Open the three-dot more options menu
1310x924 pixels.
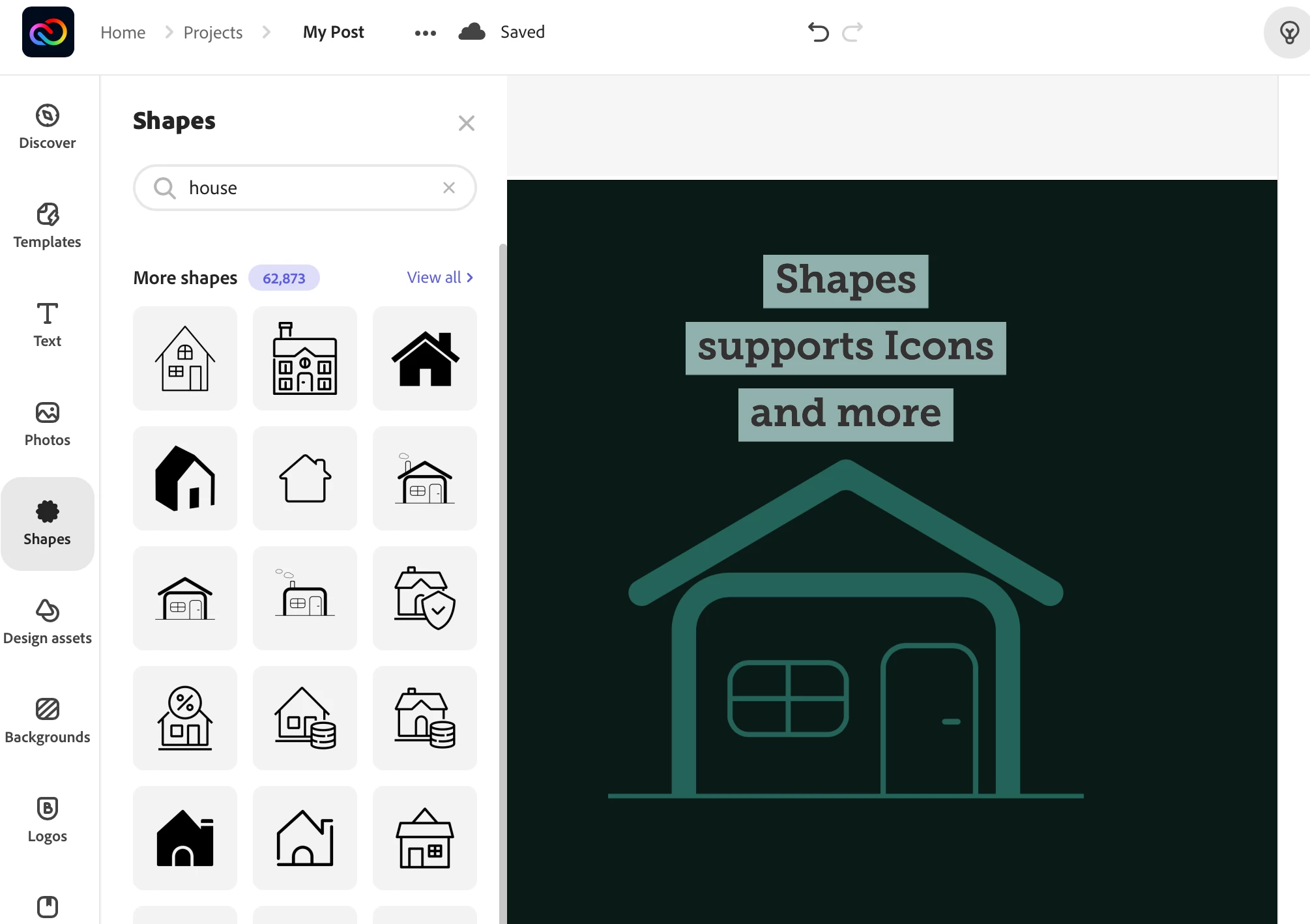425,33
